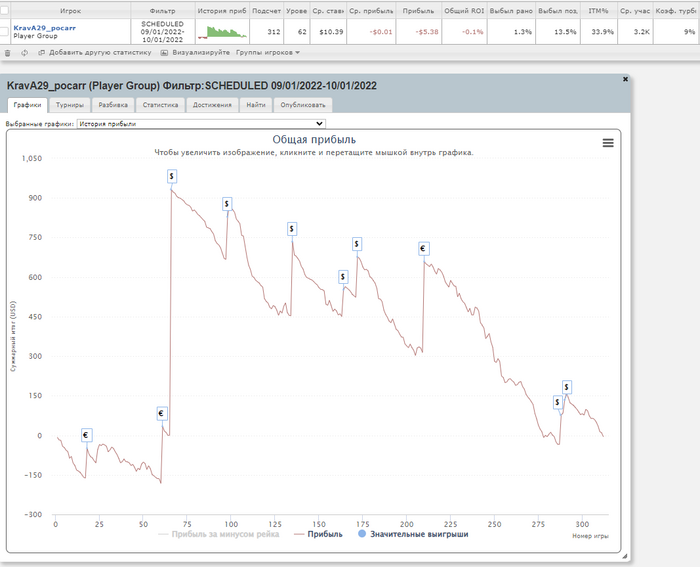Viewport: 700px width, 567px height.
Task: Tick the KravA29_pocarr row checkbox
Action: coord(4,31)
